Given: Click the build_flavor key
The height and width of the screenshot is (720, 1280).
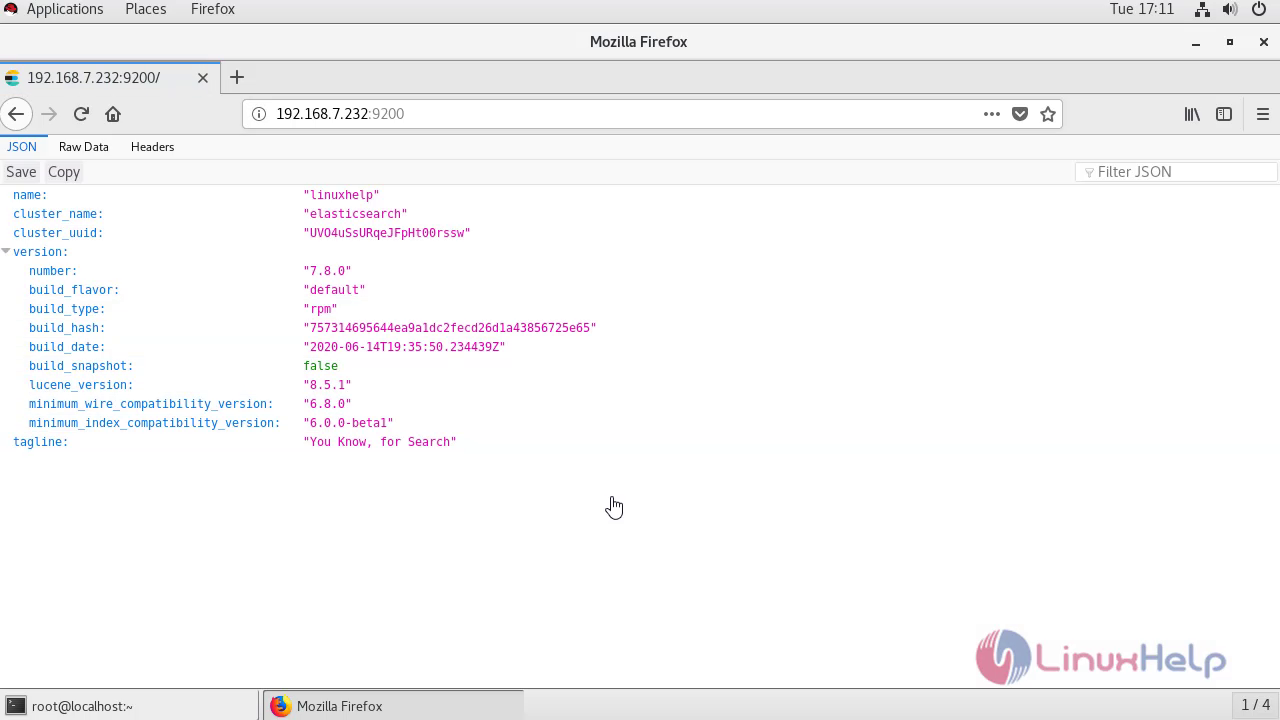Looking at the screenshot, I should click(74, 290).
